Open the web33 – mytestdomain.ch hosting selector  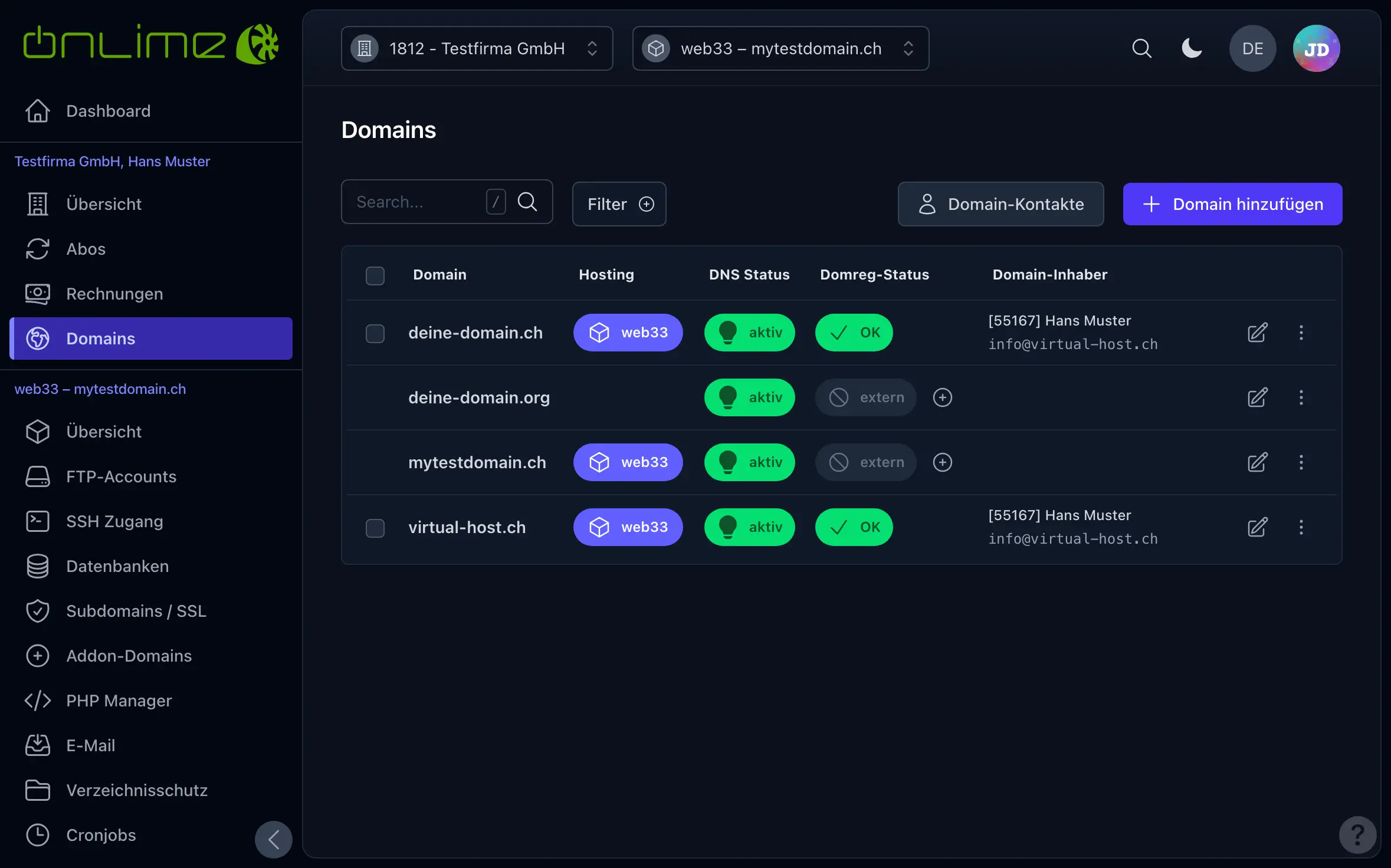point(780,48)
